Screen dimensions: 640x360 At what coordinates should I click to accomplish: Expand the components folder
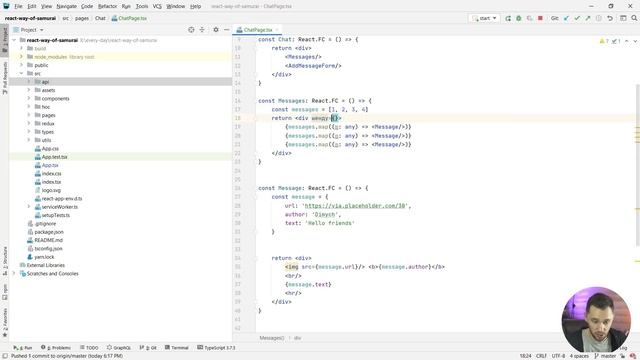point(29,98)
